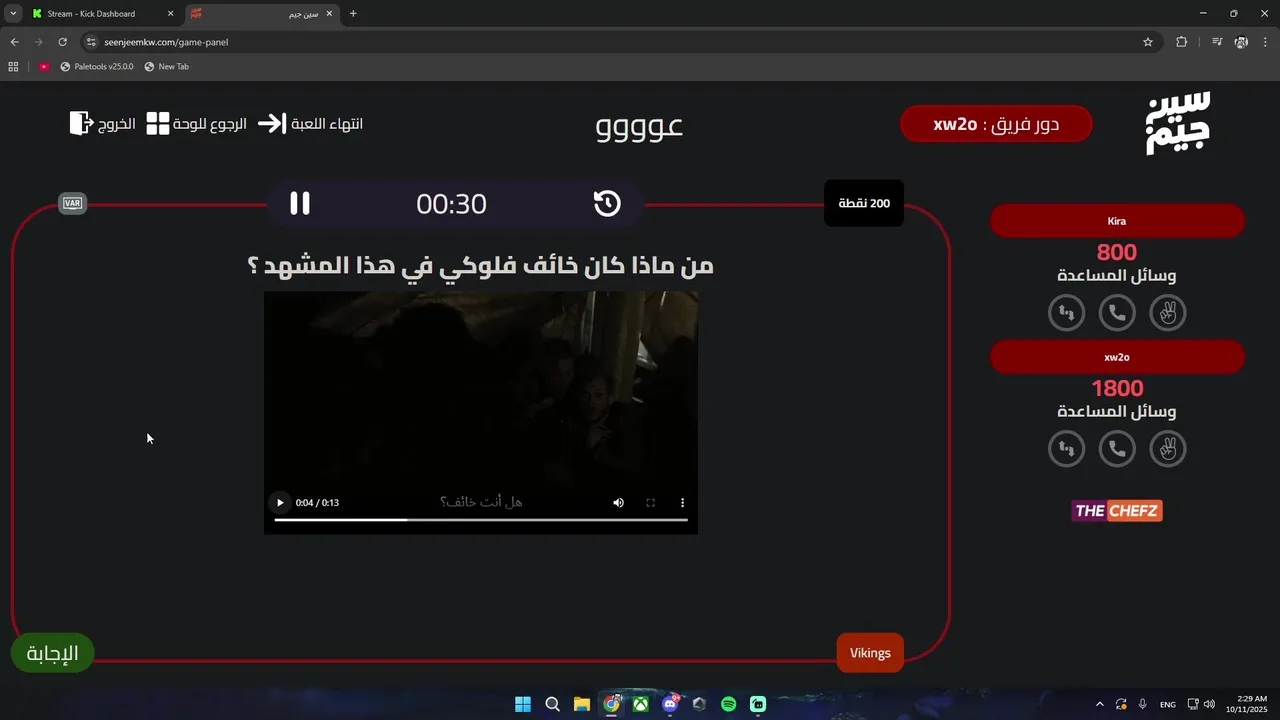The width and height of the screenshot is (1280, 720).
Task: Switch to the سين جيم browser tab
Action: click(261, 14)
